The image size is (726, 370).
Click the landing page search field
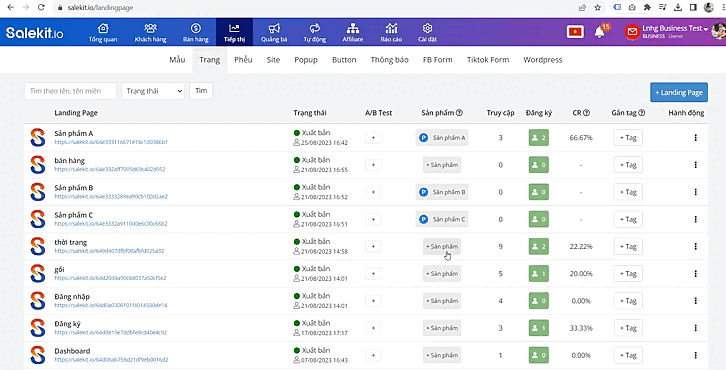[x=70, y=91]
